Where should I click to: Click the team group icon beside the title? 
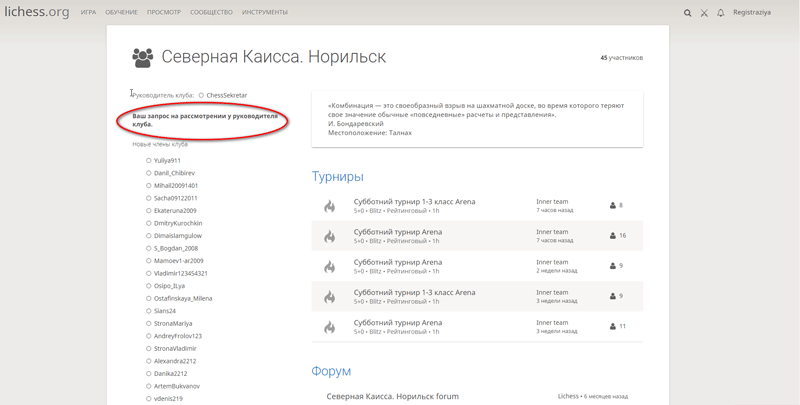[x=142, y=58]
